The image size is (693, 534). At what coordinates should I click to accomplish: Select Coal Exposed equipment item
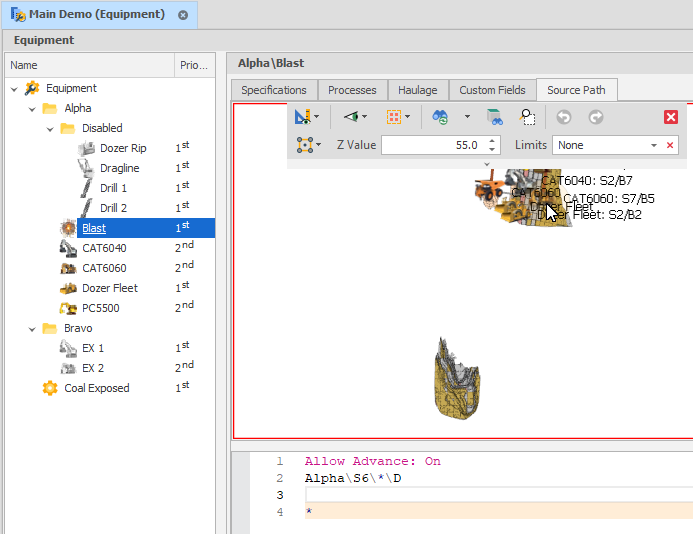[x=96, y=388]
